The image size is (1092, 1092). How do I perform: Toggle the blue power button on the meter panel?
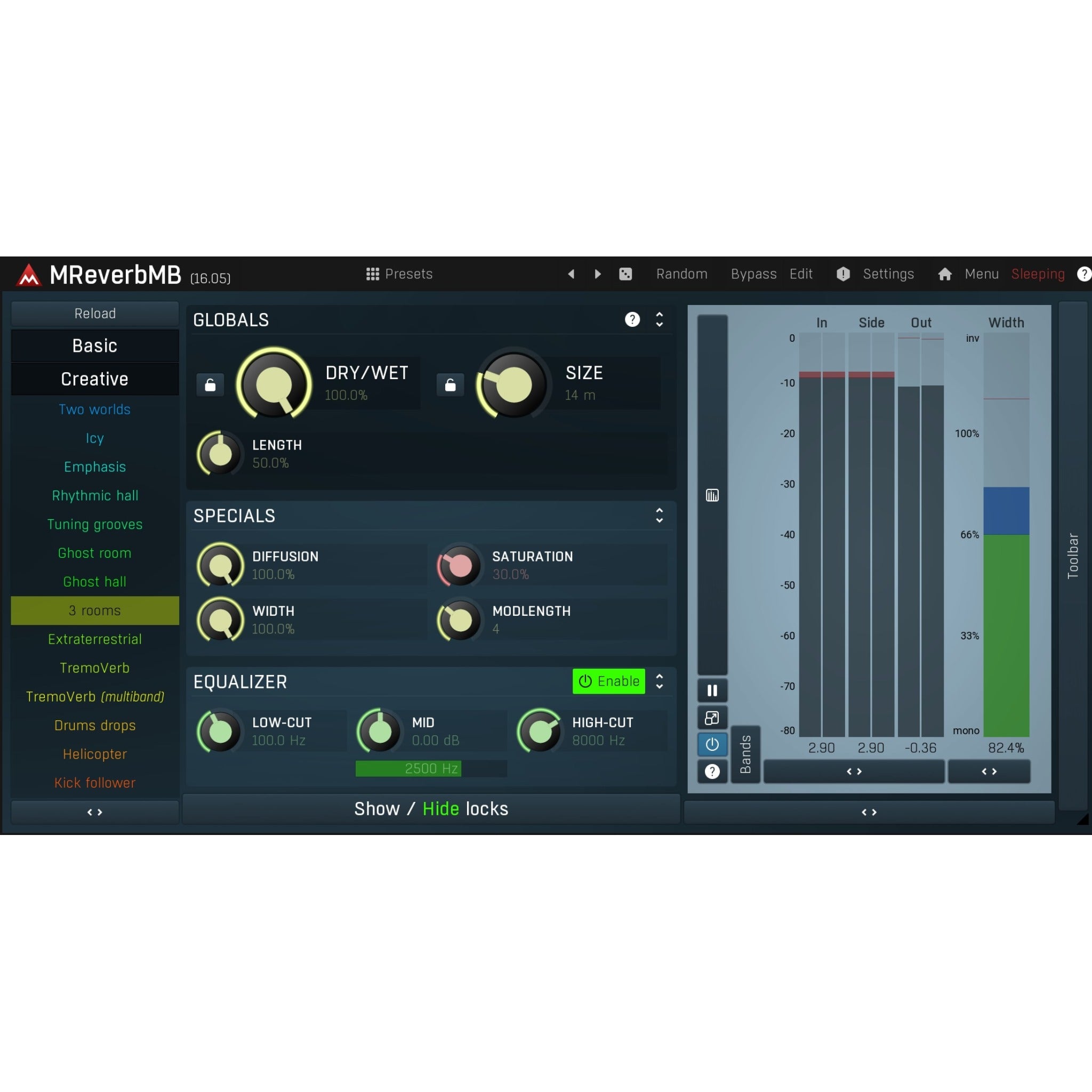pyautogui.click(x=712, y=745)
